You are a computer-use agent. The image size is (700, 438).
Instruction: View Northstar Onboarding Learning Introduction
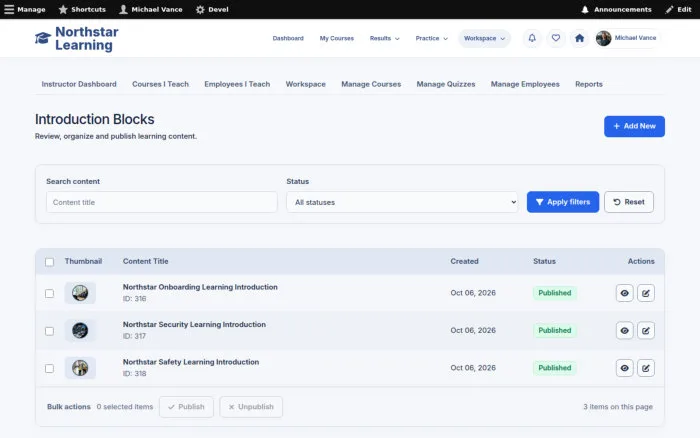(624, 293)
